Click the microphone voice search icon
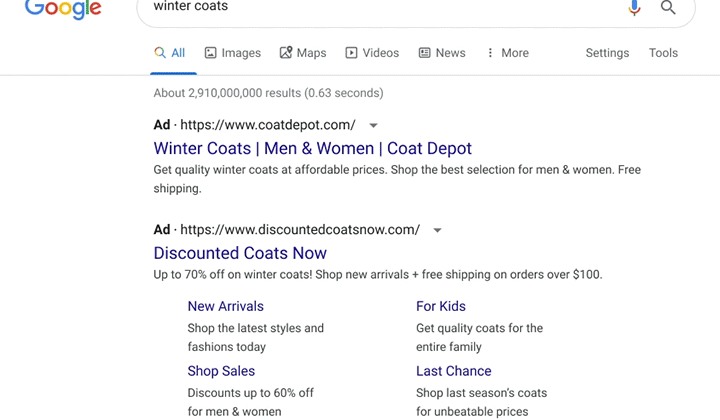The height and width of the screenshot is (420, 720). 634,8
